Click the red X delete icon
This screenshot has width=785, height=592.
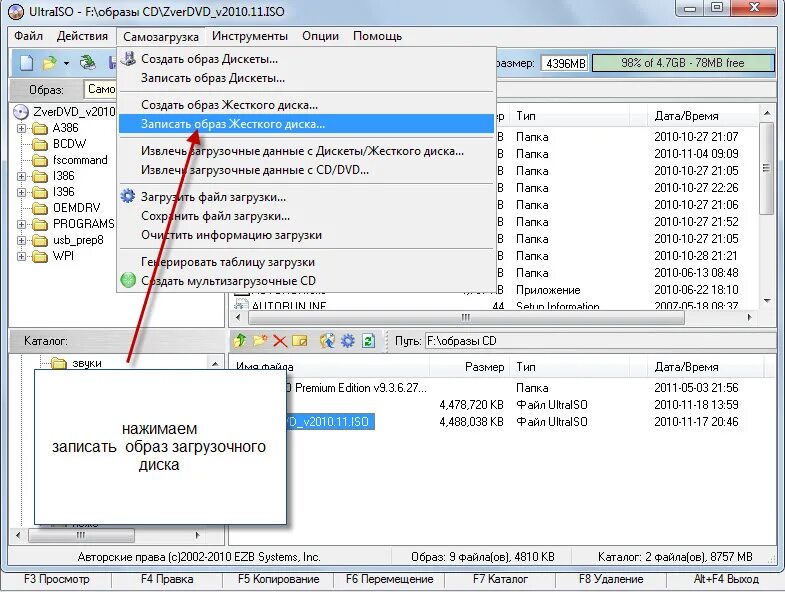[x=280, y=342]
